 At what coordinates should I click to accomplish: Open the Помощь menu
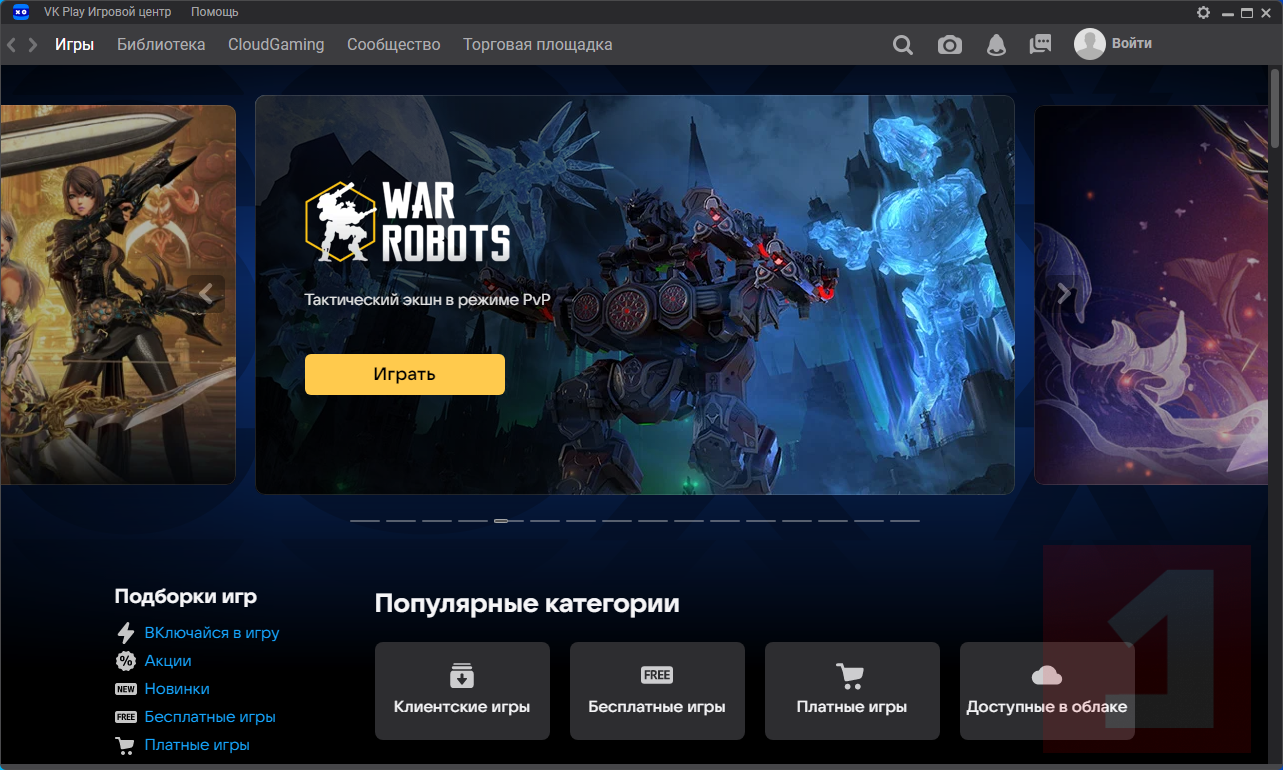point(215,12)
